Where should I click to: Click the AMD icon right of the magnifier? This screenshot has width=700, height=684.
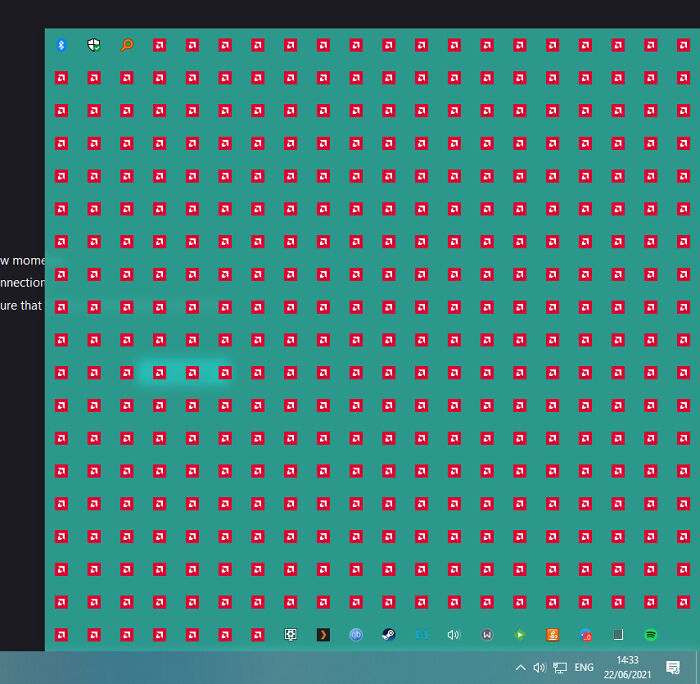click(159, 45)
